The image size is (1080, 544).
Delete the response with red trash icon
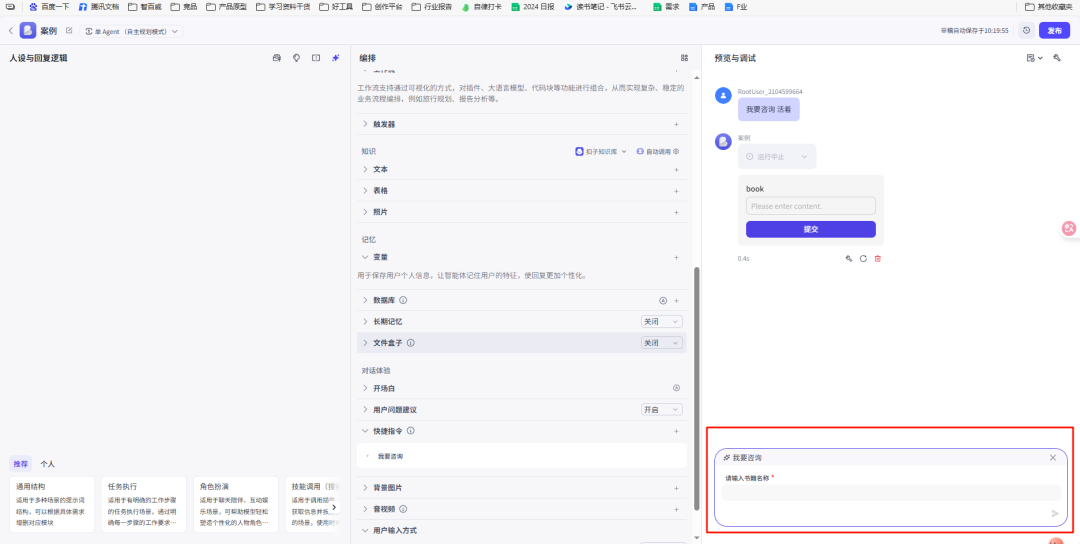(x=878, y=258)
